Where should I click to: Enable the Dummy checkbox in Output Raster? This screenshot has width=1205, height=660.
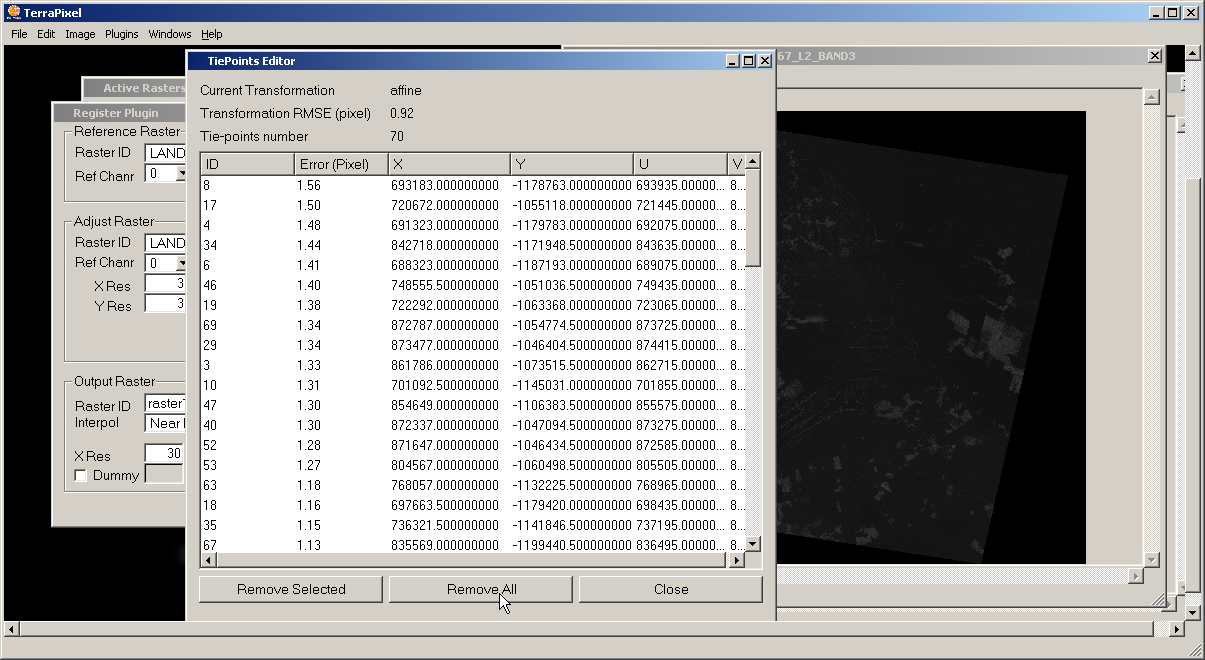click(81, 476)
